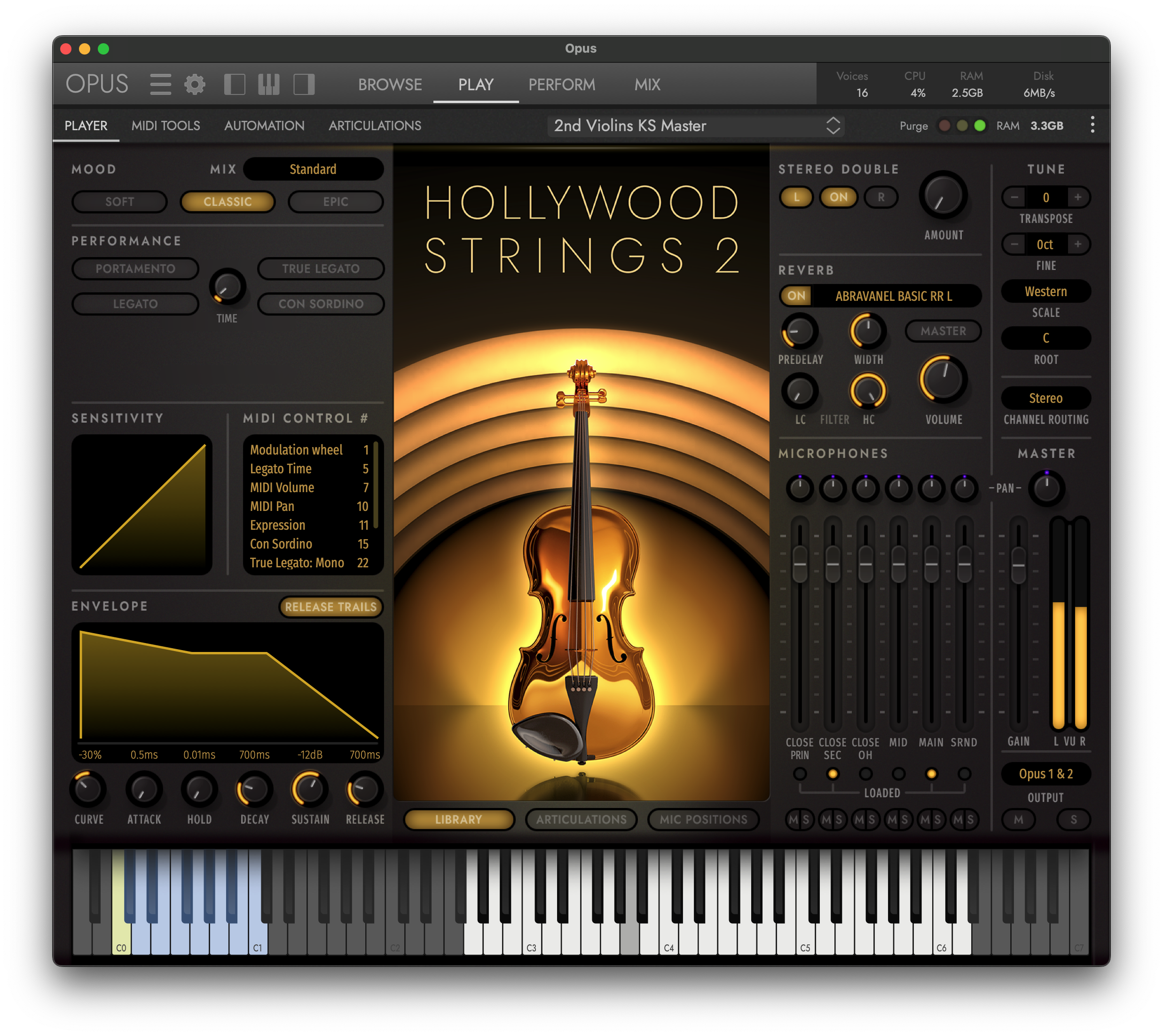Select the Soft mood button

coord(119,202)
